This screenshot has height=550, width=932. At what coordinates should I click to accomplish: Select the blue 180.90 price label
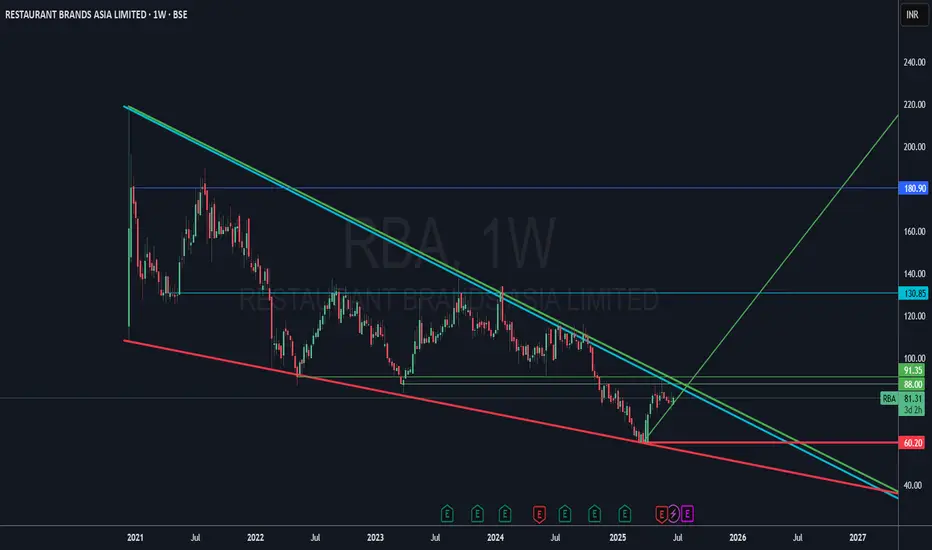click(914, 188)
